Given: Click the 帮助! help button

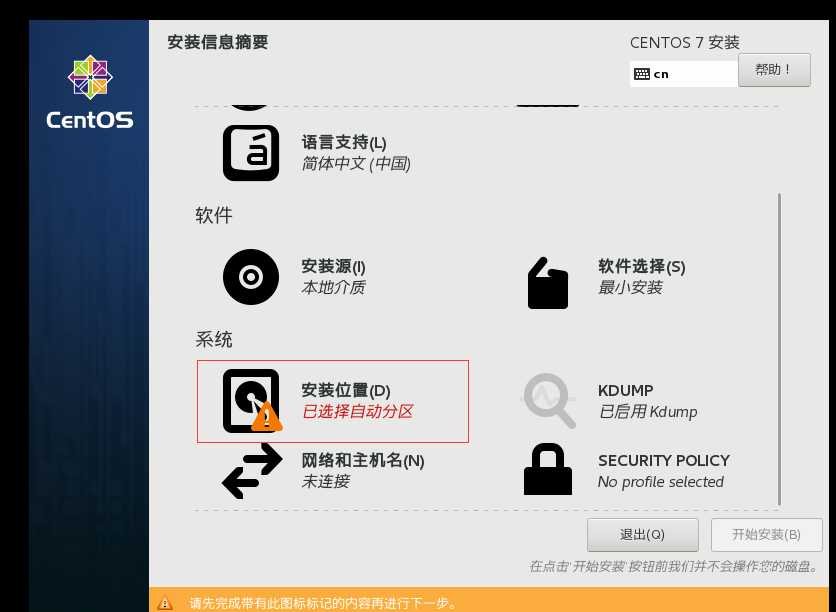Looking at the screenshot, I should pos(774,70).
